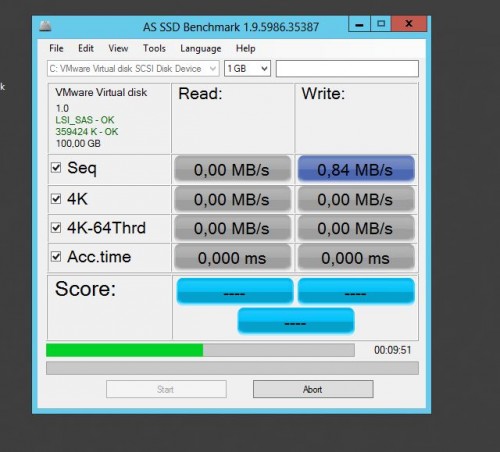Click the Seq write result 0,84 MB/s
This screenshot has width=500, height=452.
pyautogui.click(x=356, y=169)
